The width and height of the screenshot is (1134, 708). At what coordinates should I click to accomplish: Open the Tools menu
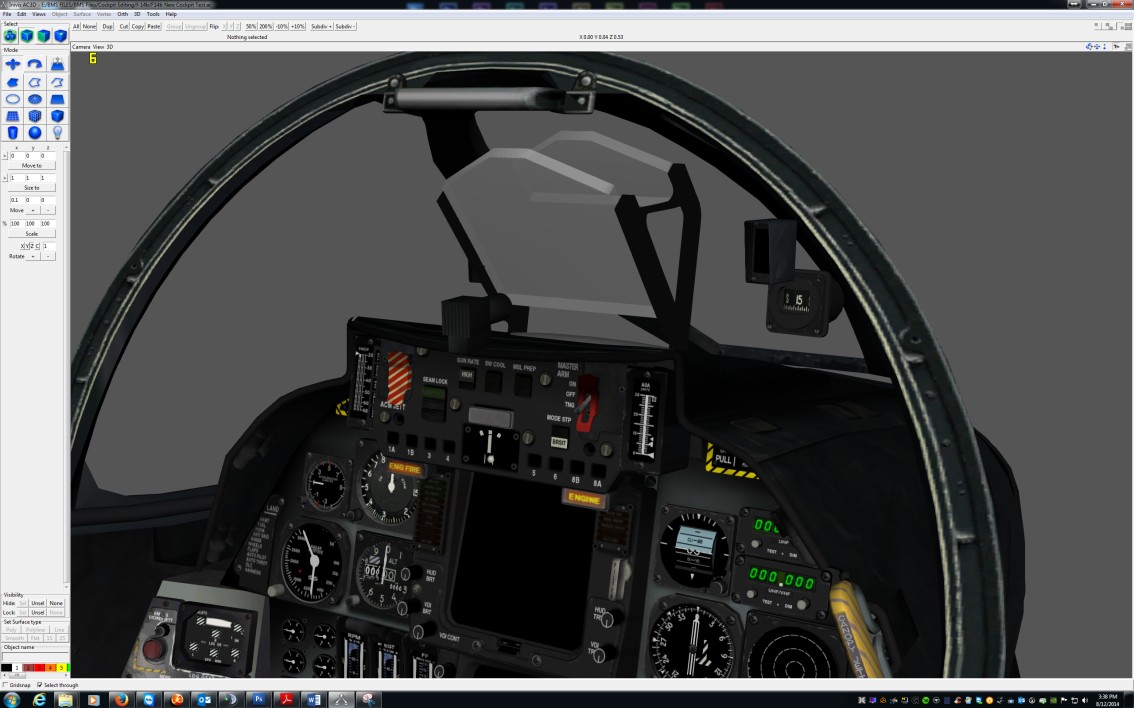(x=153, y=14)
